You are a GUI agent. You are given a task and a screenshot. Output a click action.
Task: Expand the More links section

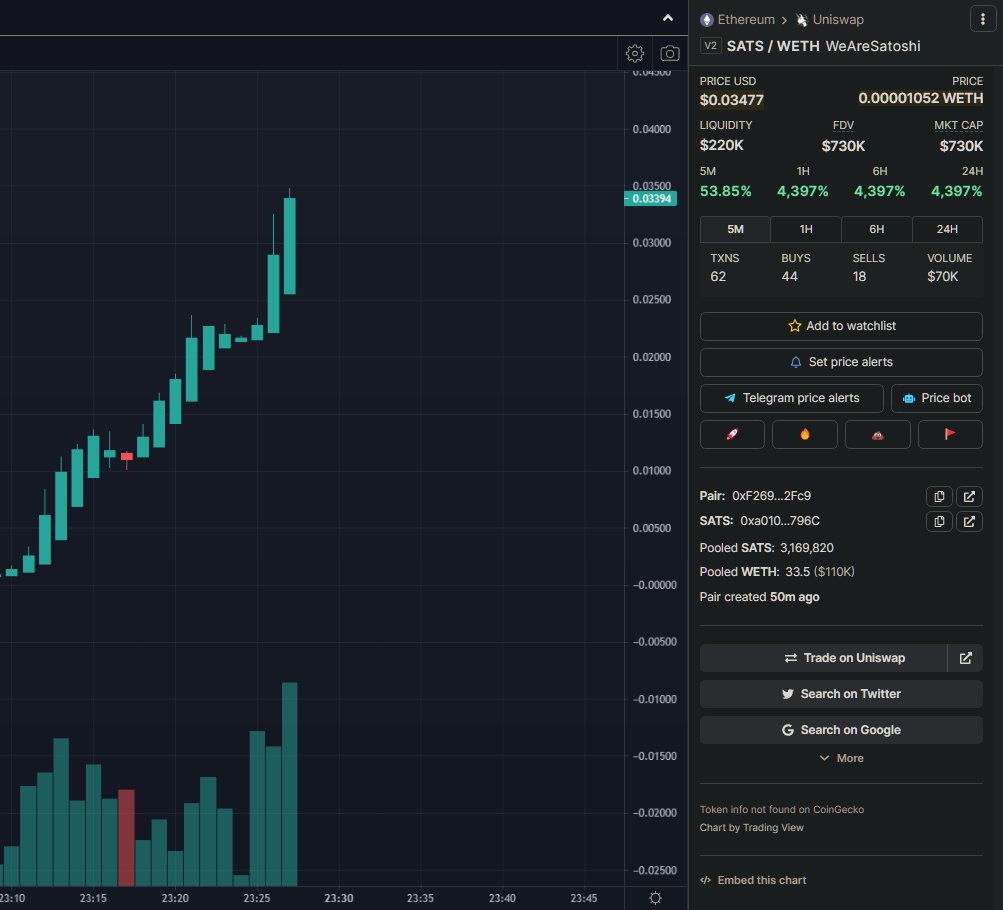(x=841, y=758)
